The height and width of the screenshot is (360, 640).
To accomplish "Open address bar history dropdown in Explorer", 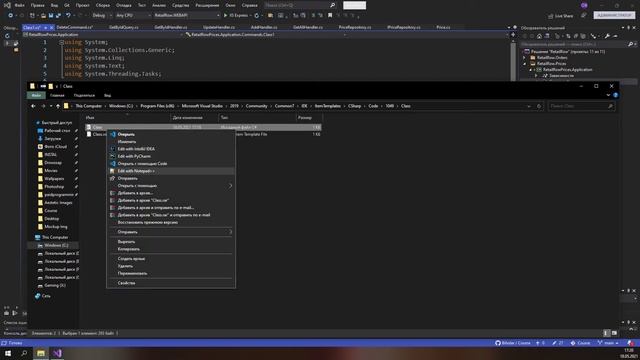I will pyautogui.click(x=529, y=106).
